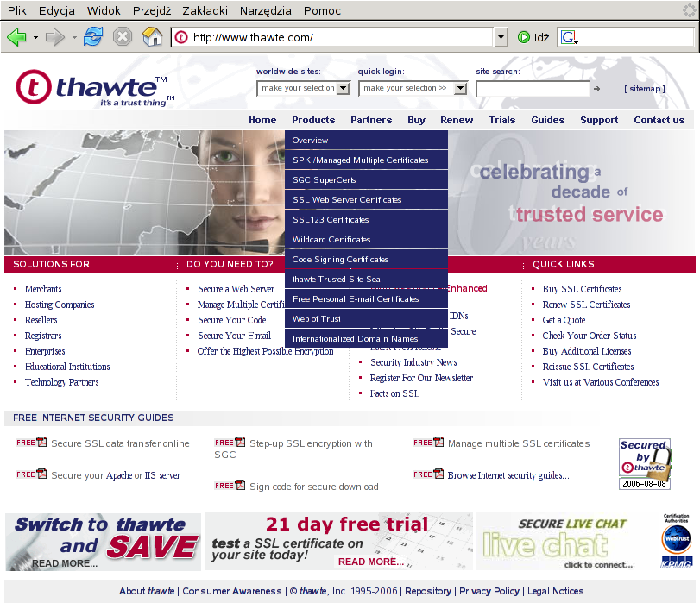Click the Contact us navigation link
Screen dimensions: 700x603
658,120
